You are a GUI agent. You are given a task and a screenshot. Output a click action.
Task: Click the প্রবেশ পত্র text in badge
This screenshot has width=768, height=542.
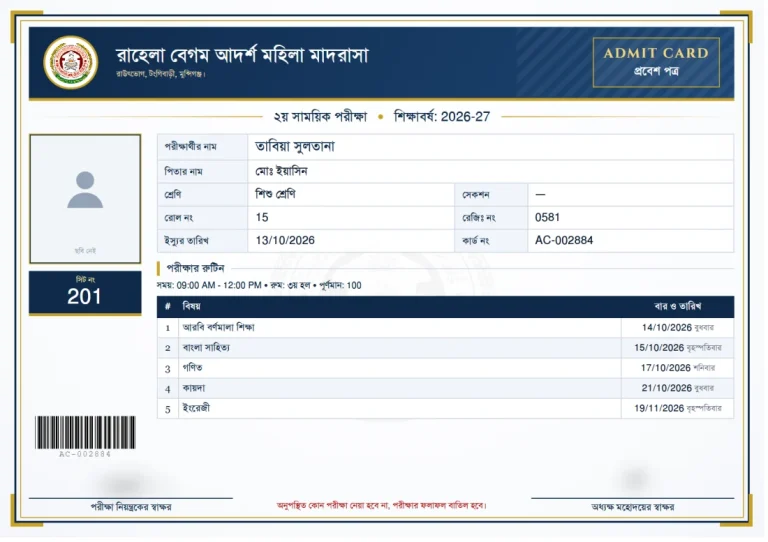pos(656,71)
